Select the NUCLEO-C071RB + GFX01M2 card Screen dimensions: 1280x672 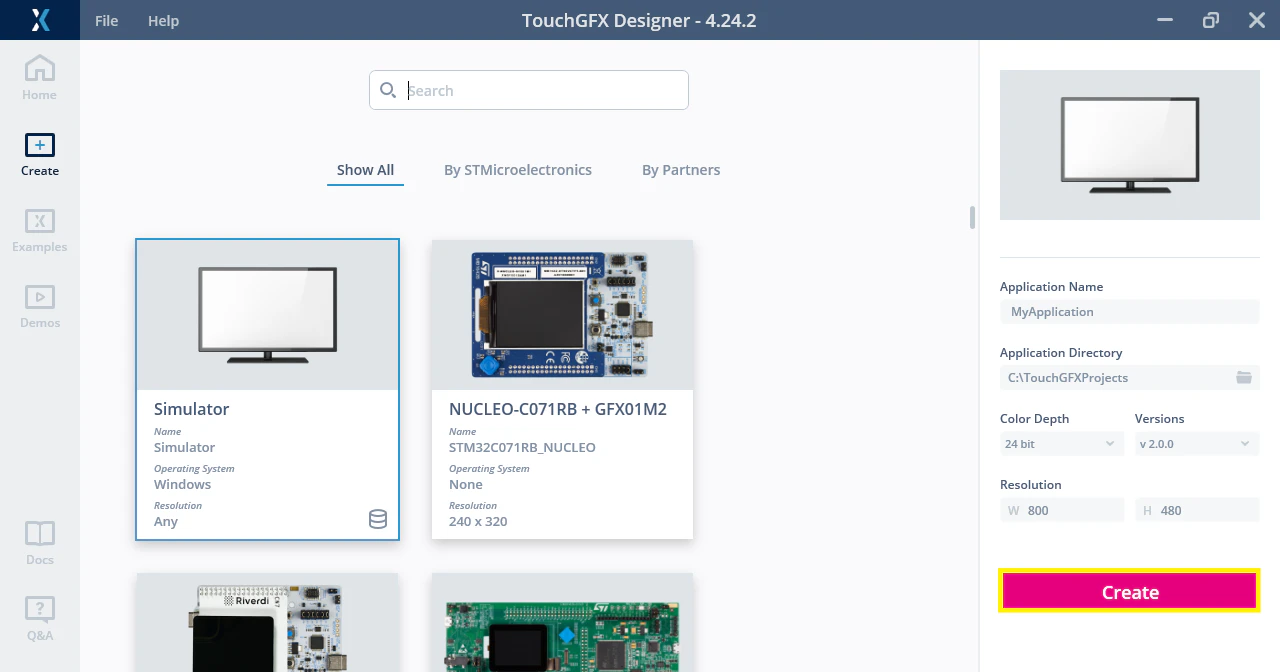tap(562, 389)
